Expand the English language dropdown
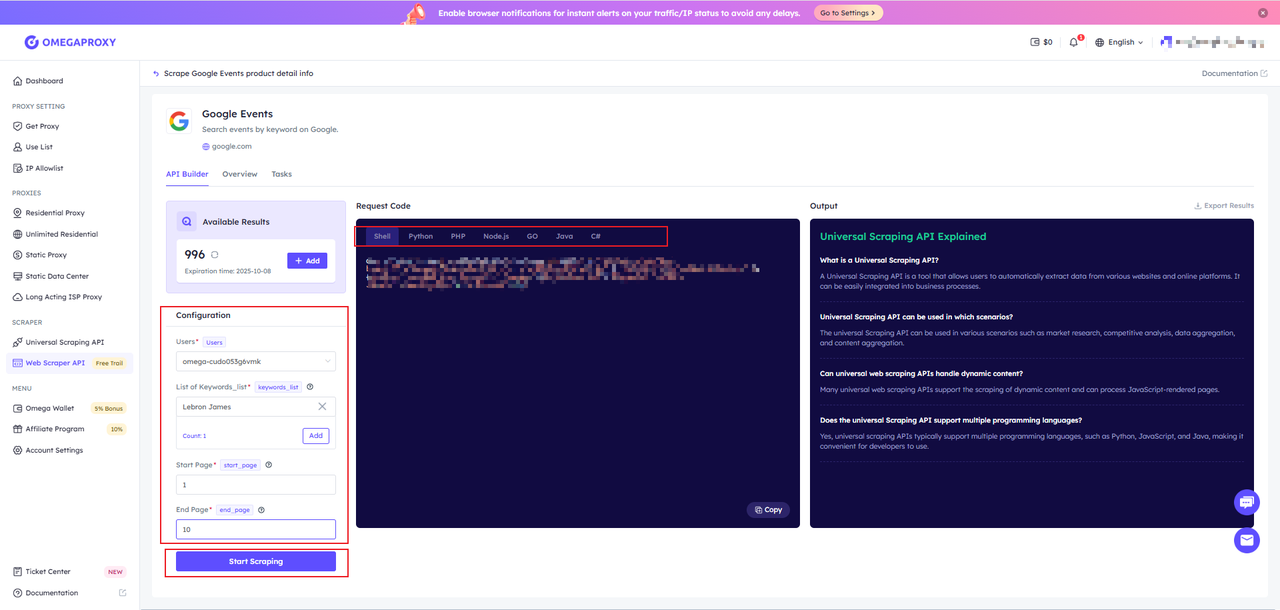Viewport: 1280px width, 610px height. (1119, 42)
